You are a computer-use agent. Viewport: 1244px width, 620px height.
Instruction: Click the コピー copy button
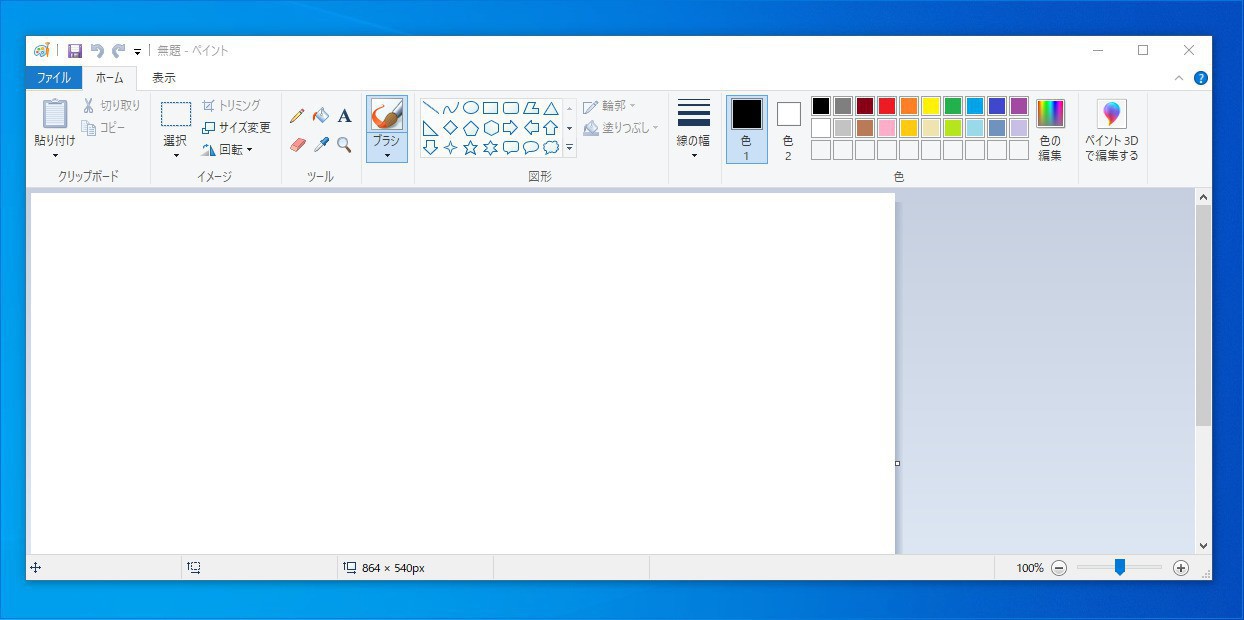click(x=103, y=128)
